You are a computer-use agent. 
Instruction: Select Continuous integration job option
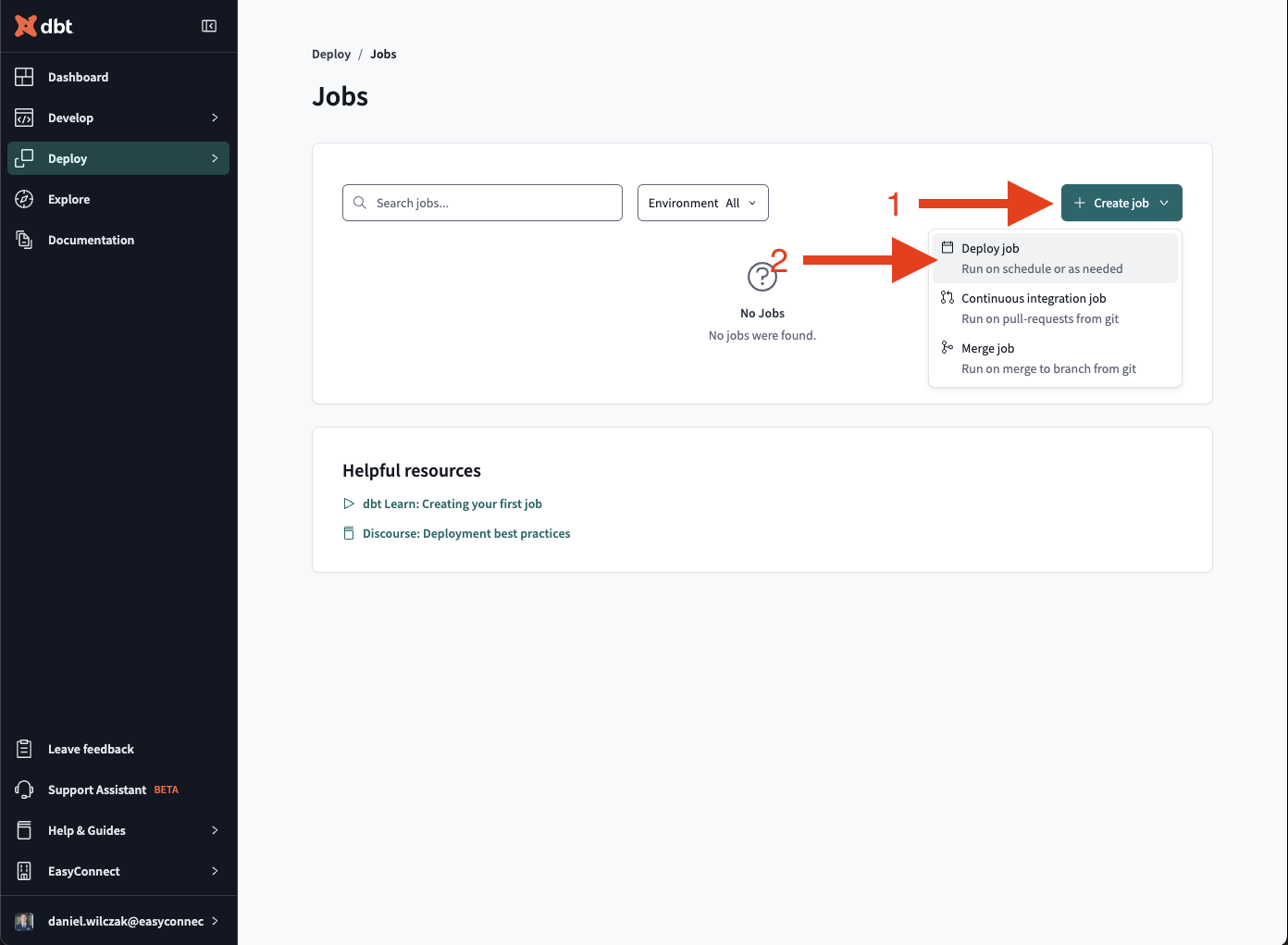pyautogui.click(x=1055, y=308)
